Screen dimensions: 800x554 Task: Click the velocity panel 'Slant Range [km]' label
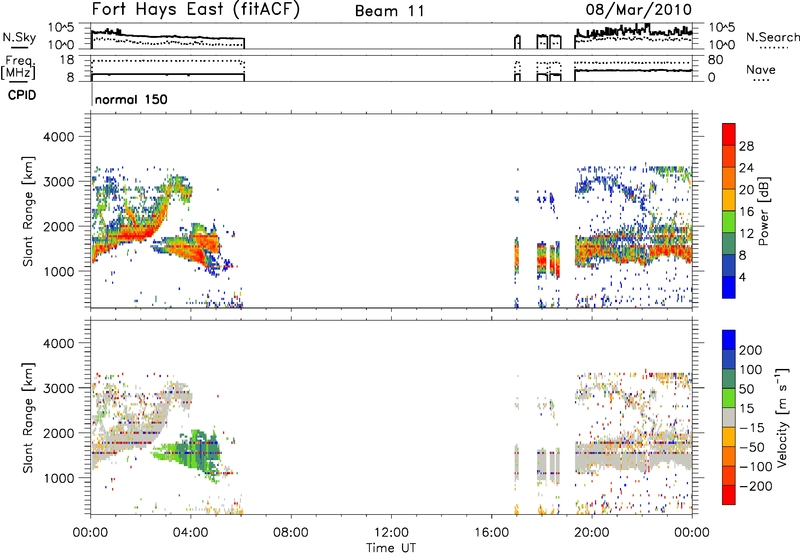click(x=29, y=417)
